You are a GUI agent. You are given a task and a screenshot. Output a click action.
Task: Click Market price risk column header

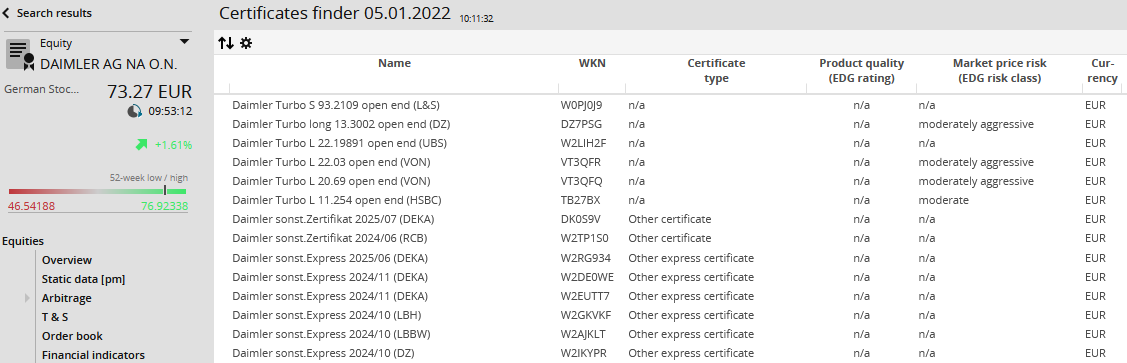click(x=1000, y=70)
